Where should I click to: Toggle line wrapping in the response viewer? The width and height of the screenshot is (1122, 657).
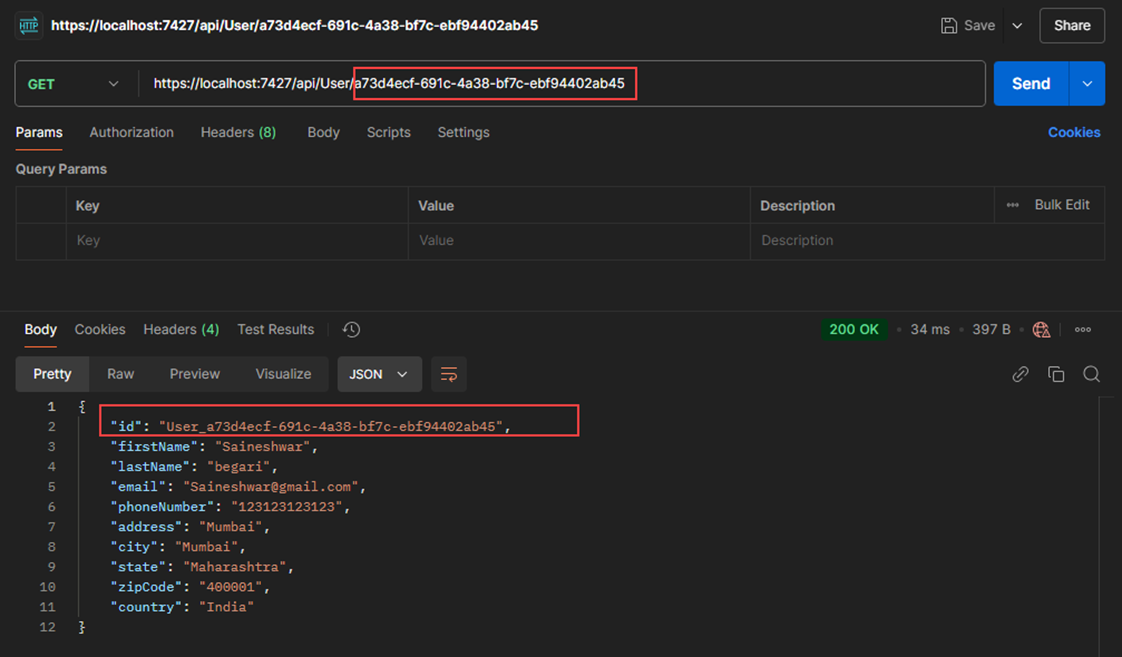click(448, 373)
